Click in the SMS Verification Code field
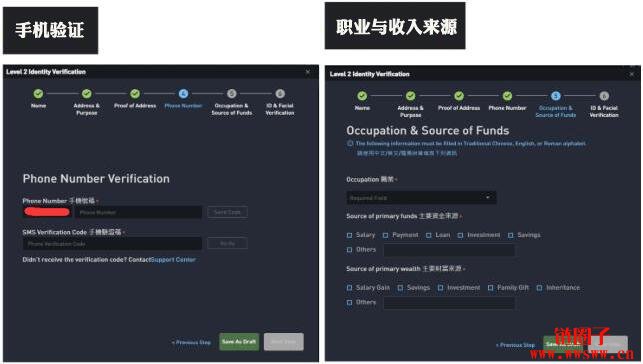The image size is (643, 364). click(x=113, y=243)
